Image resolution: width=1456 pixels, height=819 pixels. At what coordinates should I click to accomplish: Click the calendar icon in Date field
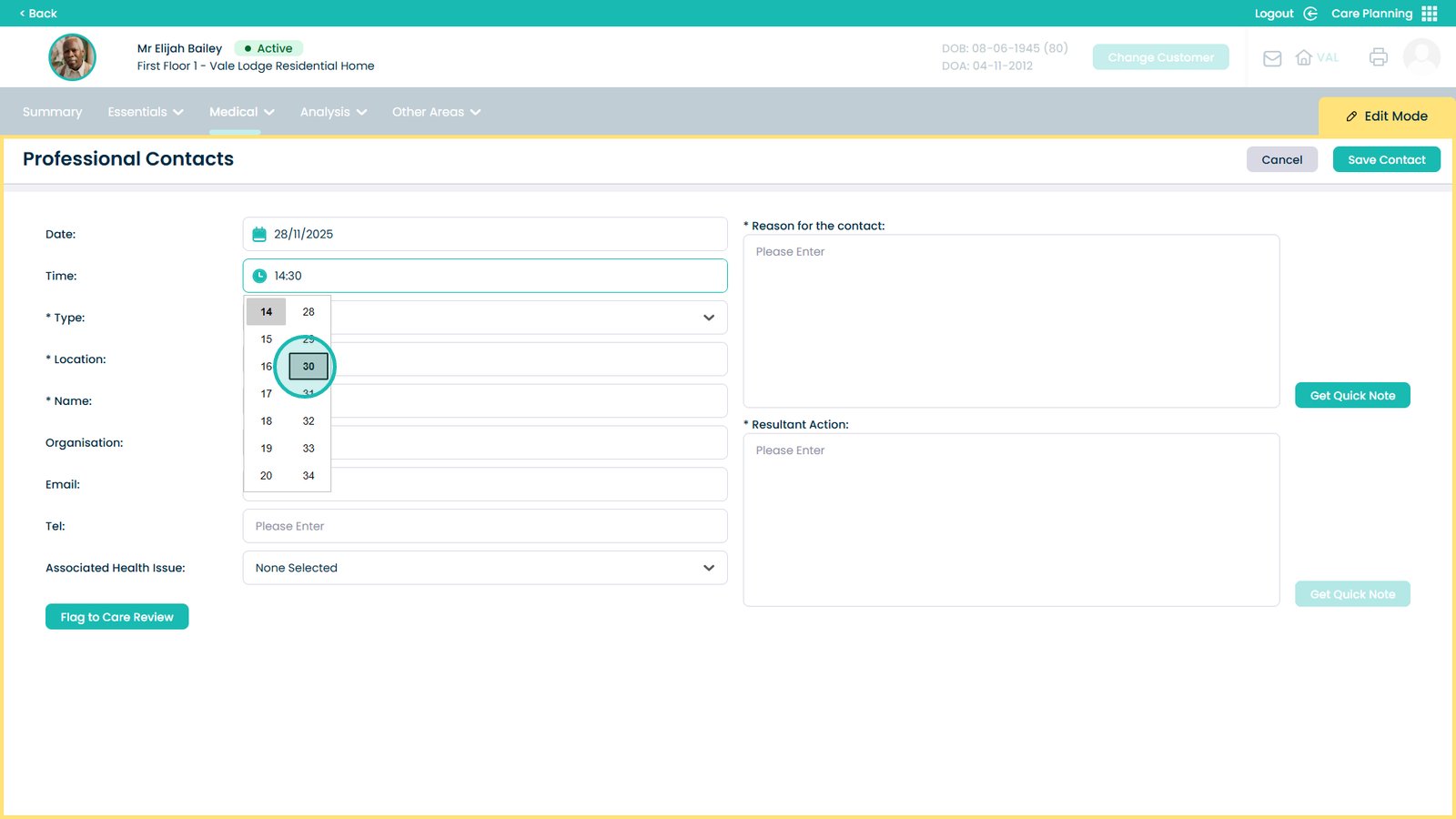tap(259, 234)
